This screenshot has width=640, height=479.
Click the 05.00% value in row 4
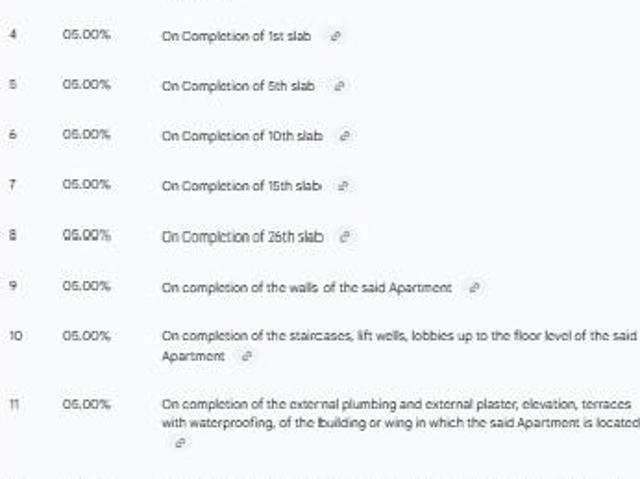86,36
